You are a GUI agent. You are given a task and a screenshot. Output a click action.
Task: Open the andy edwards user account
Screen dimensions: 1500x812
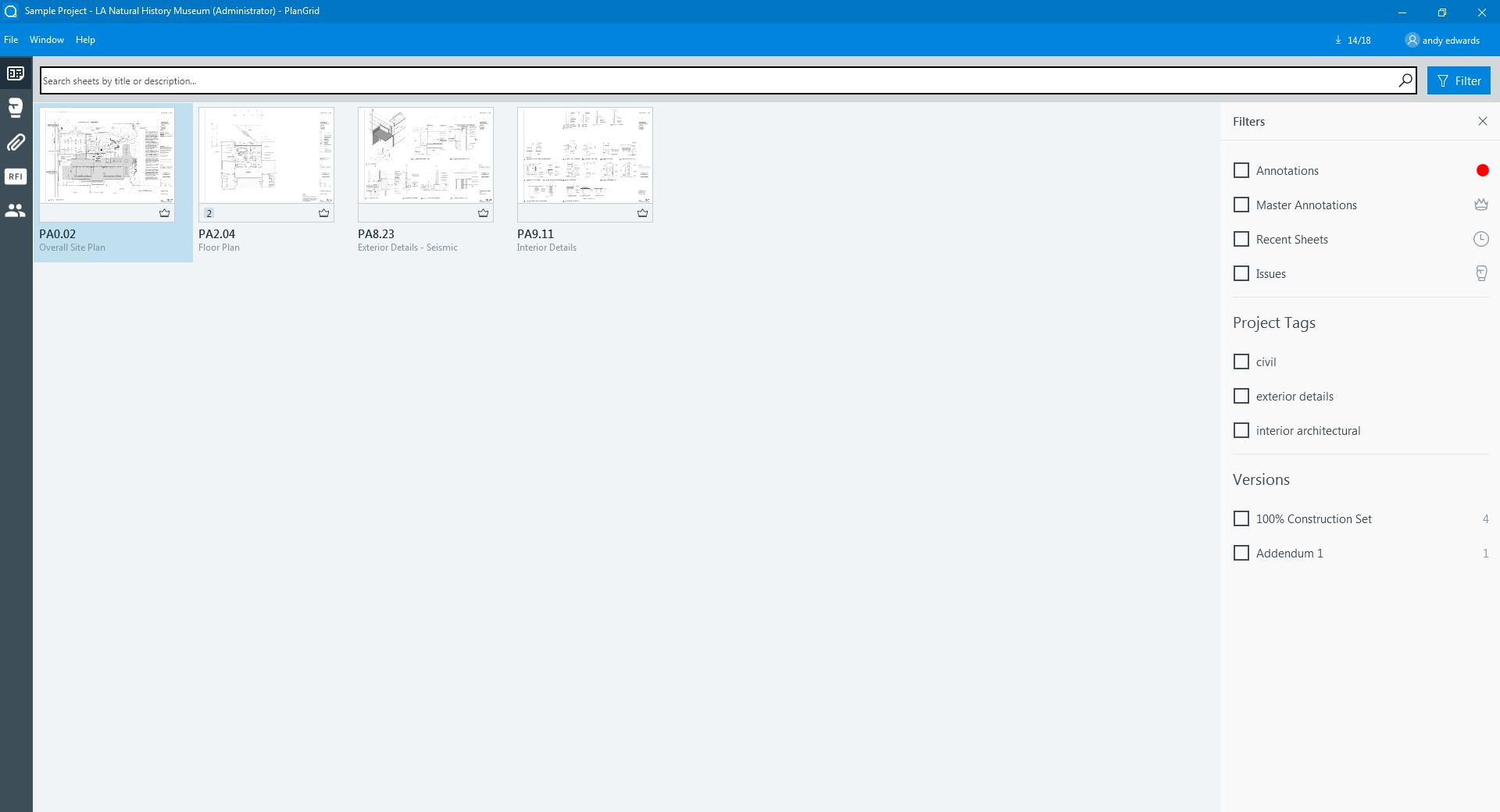coord(1442,40)
